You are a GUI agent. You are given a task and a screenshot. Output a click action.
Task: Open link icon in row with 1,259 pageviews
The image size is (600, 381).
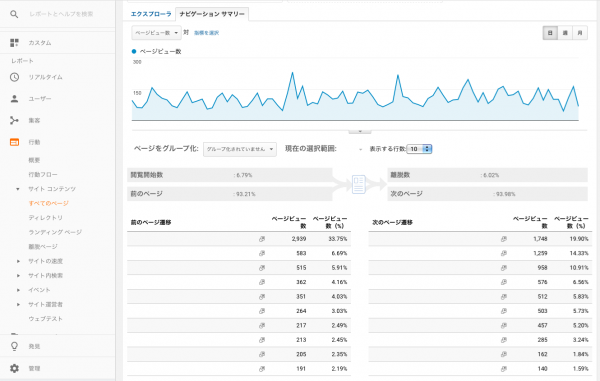click(x=504, y=253)
